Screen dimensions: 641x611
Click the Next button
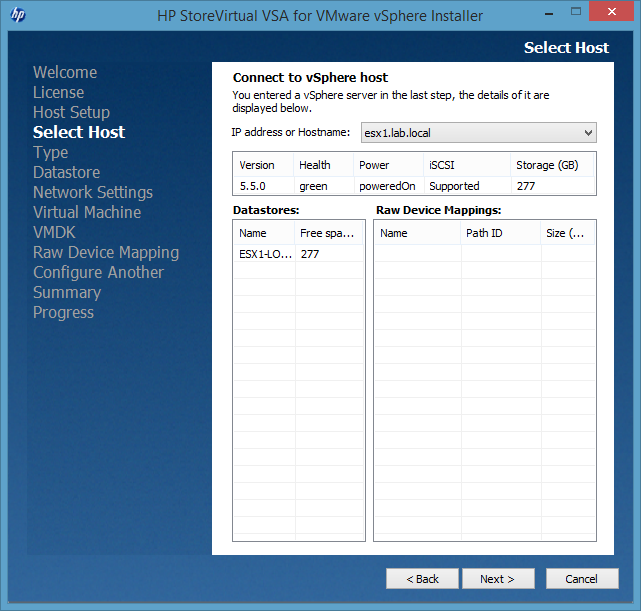(x=498, y=579)
